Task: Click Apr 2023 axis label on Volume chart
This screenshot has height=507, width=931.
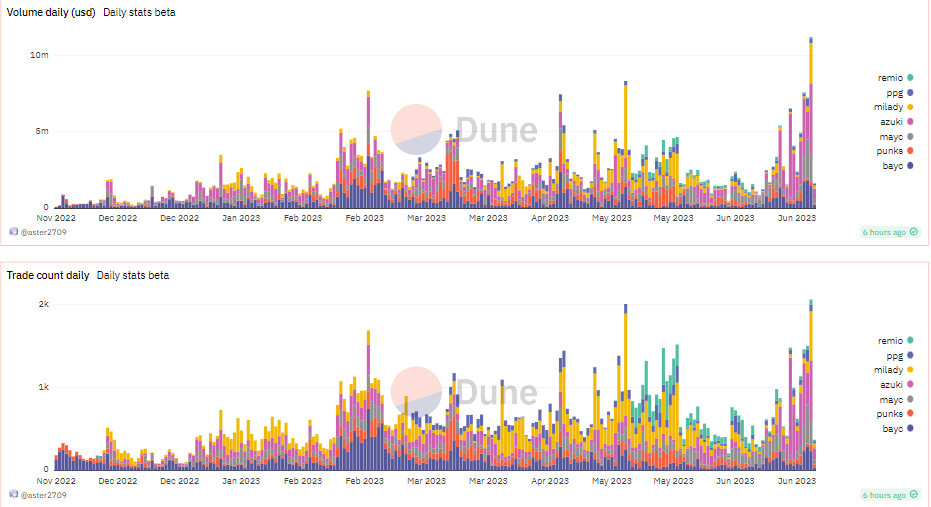Action: pyautogui.click(x=550, y=218)
